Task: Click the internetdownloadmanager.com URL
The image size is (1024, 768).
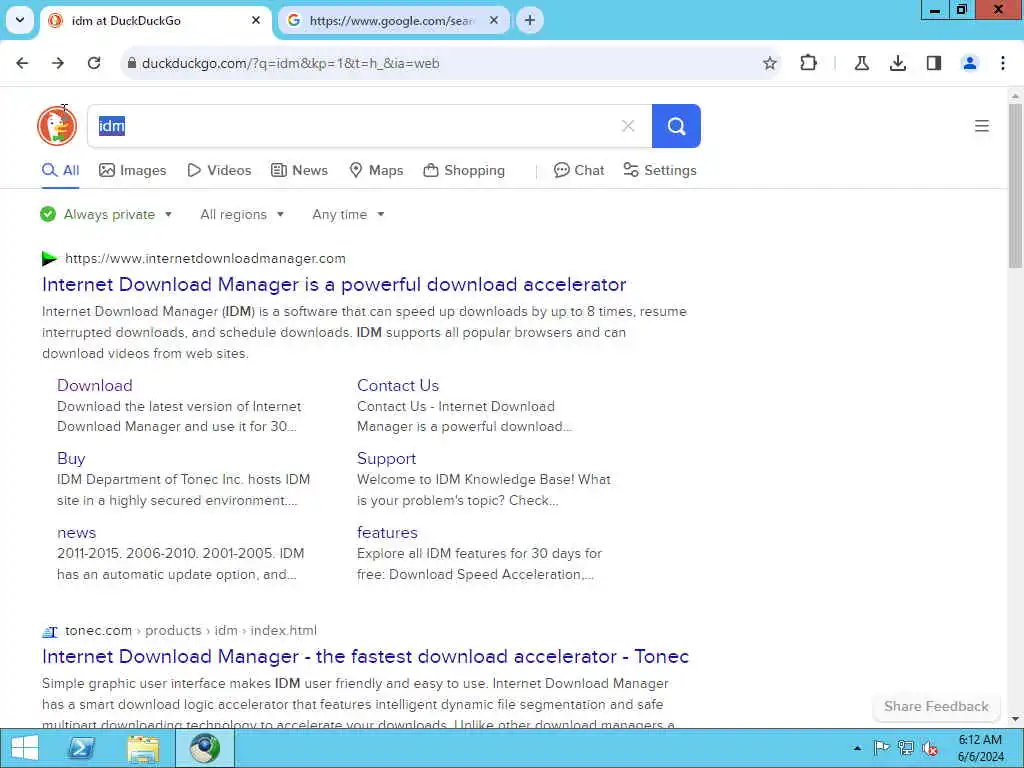Action: pyautogui.click(x=205, y=259)
